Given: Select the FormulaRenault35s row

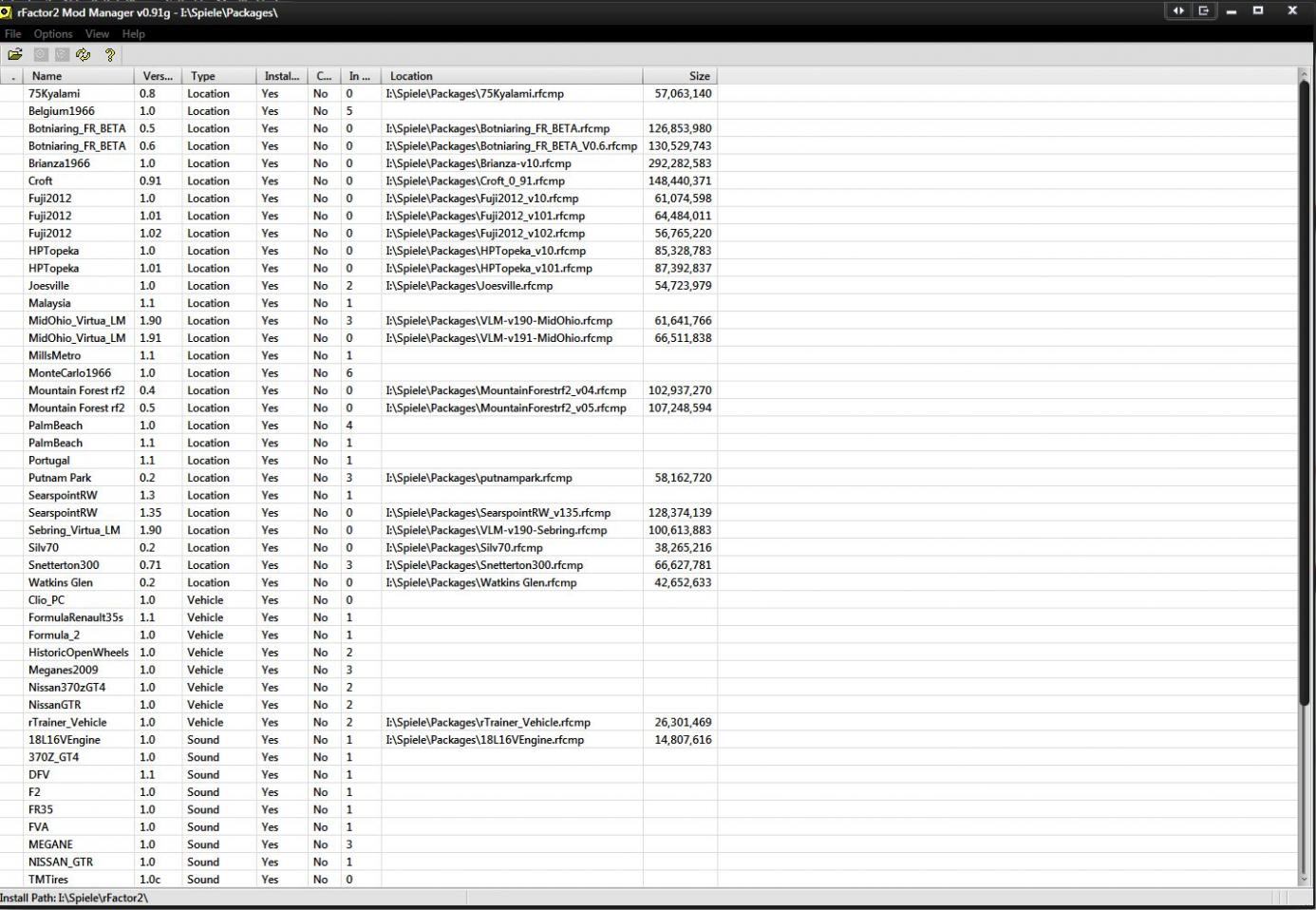Looking at the screenshot, I should pyautogui.click(x=359, y=617).
